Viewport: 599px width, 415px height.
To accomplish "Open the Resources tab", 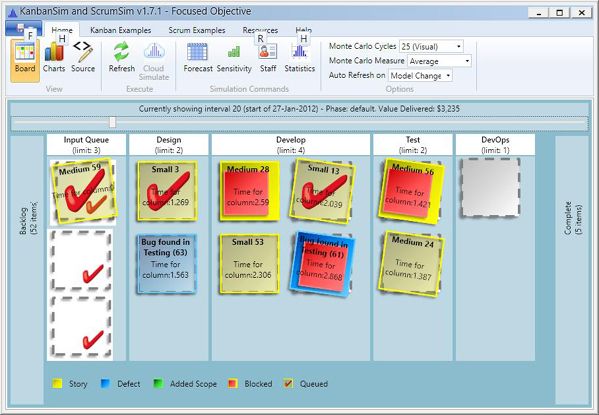I will point(260,30).
